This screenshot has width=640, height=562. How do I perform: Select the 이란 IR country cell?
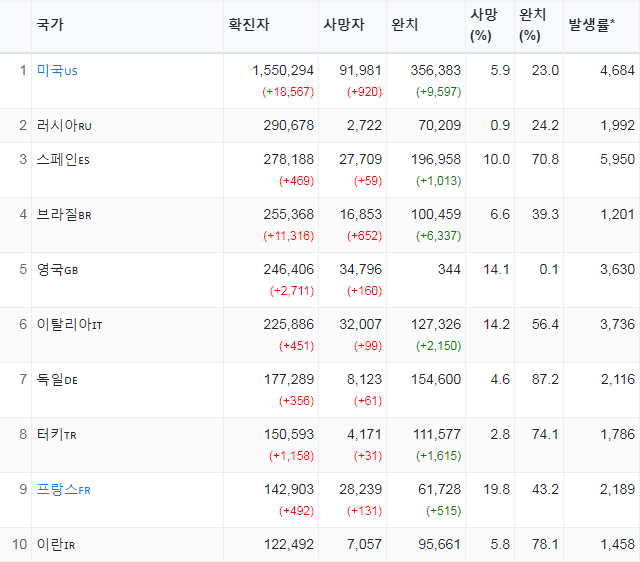point(56,544)
